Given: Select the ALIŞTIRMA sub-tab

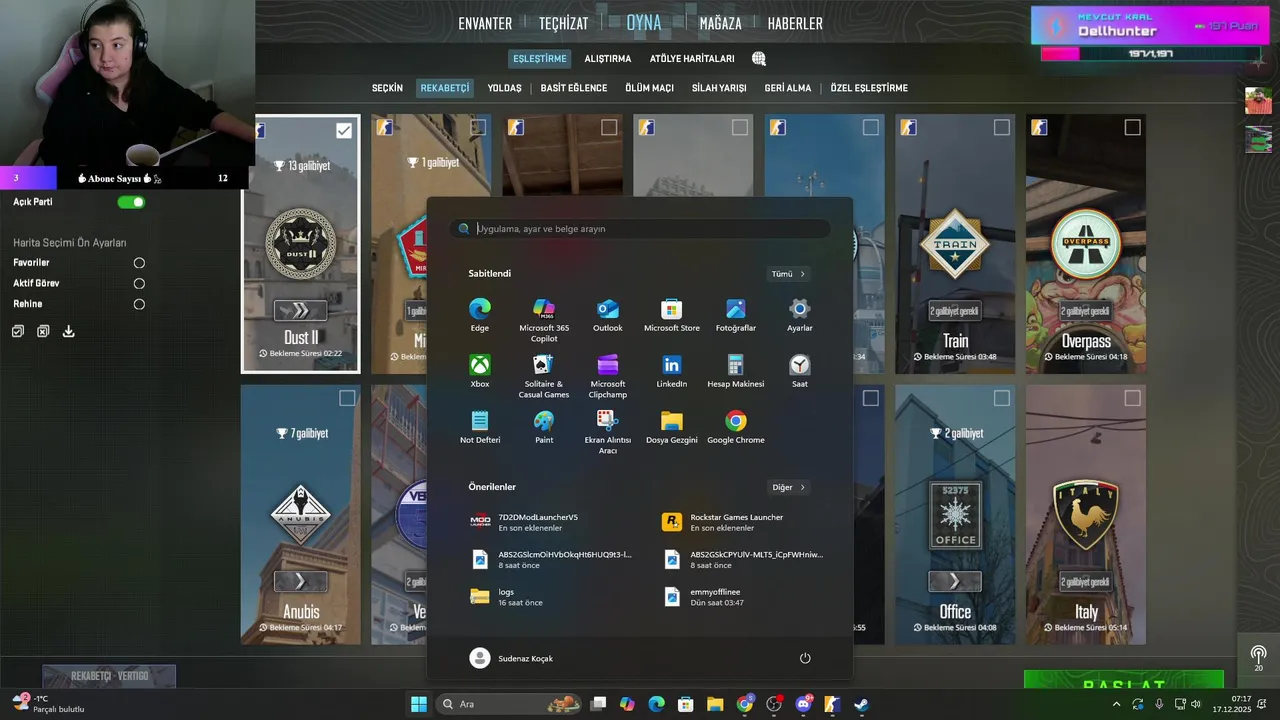Looking at the screenshot, I should pos(608,59).
